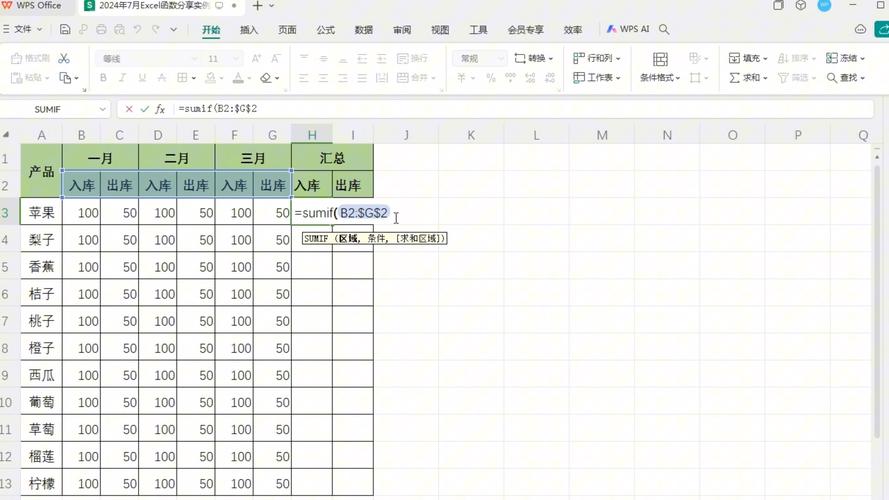Select the 西瓜 cell in column A
889x500 pixels.
point(41,375)
